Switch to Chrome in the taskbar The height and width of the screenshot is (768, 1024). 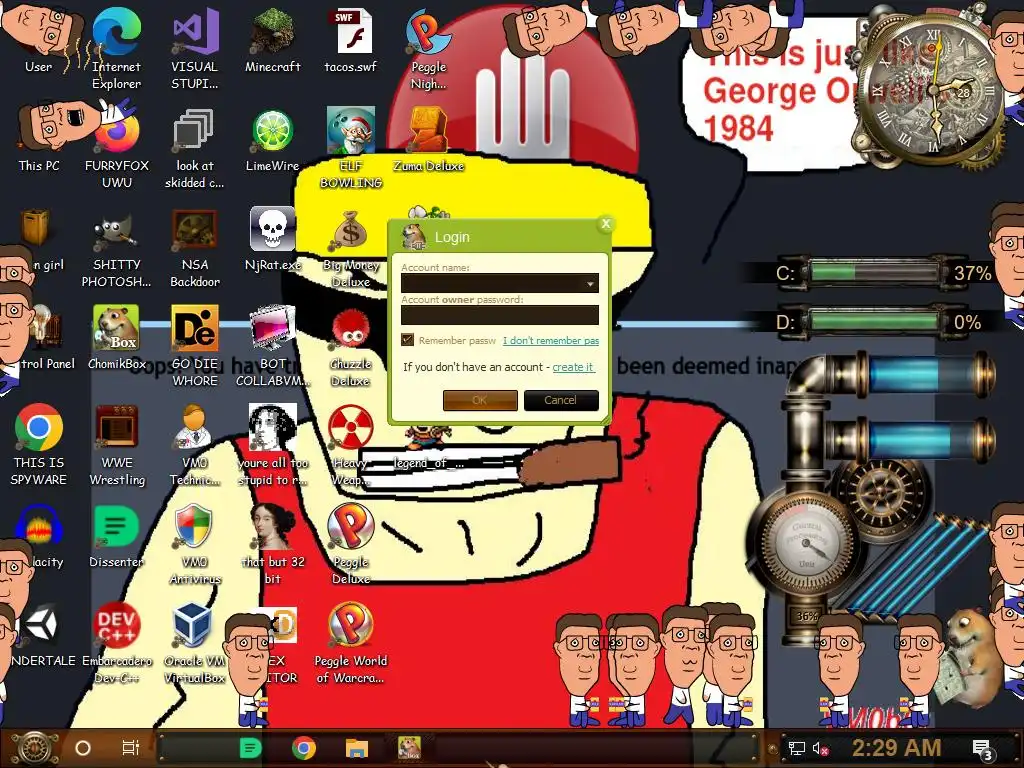(304, 748)
